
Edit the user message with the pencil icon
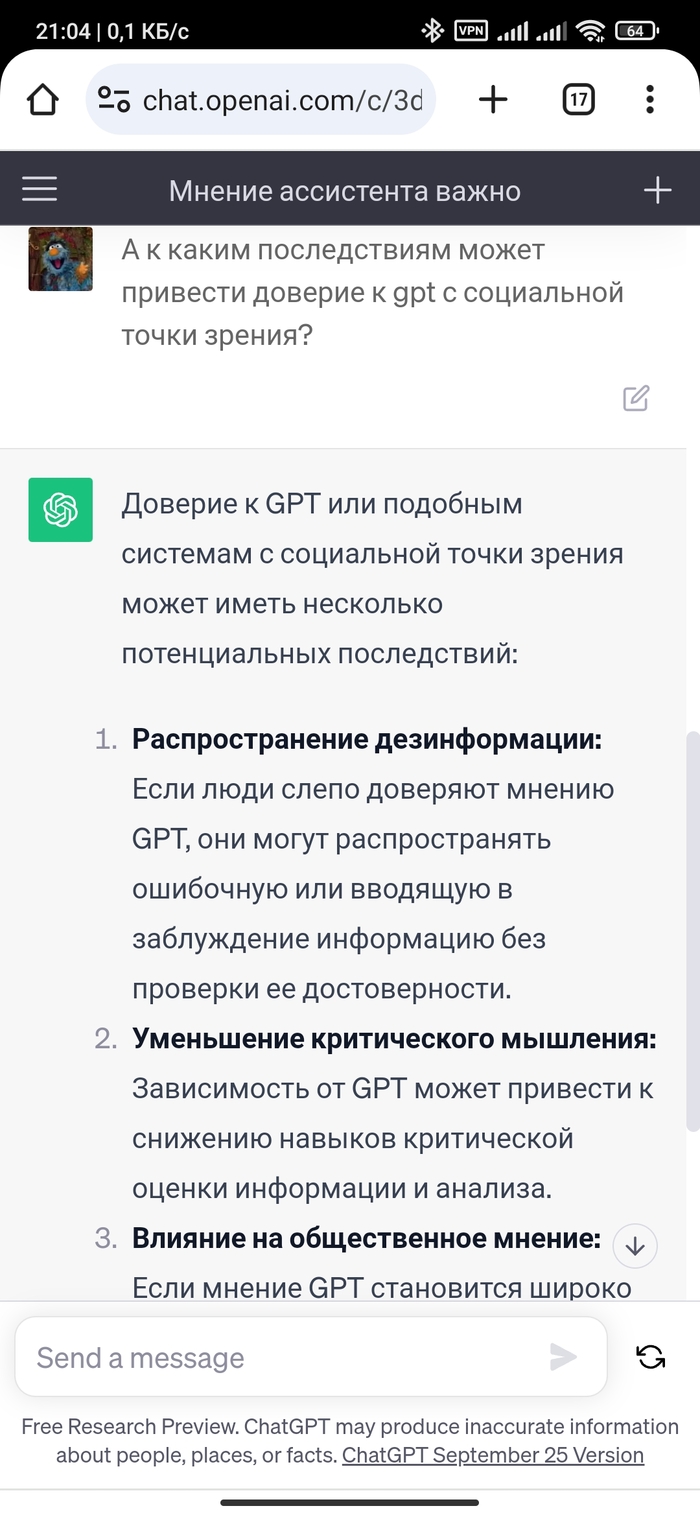(634, 398)
